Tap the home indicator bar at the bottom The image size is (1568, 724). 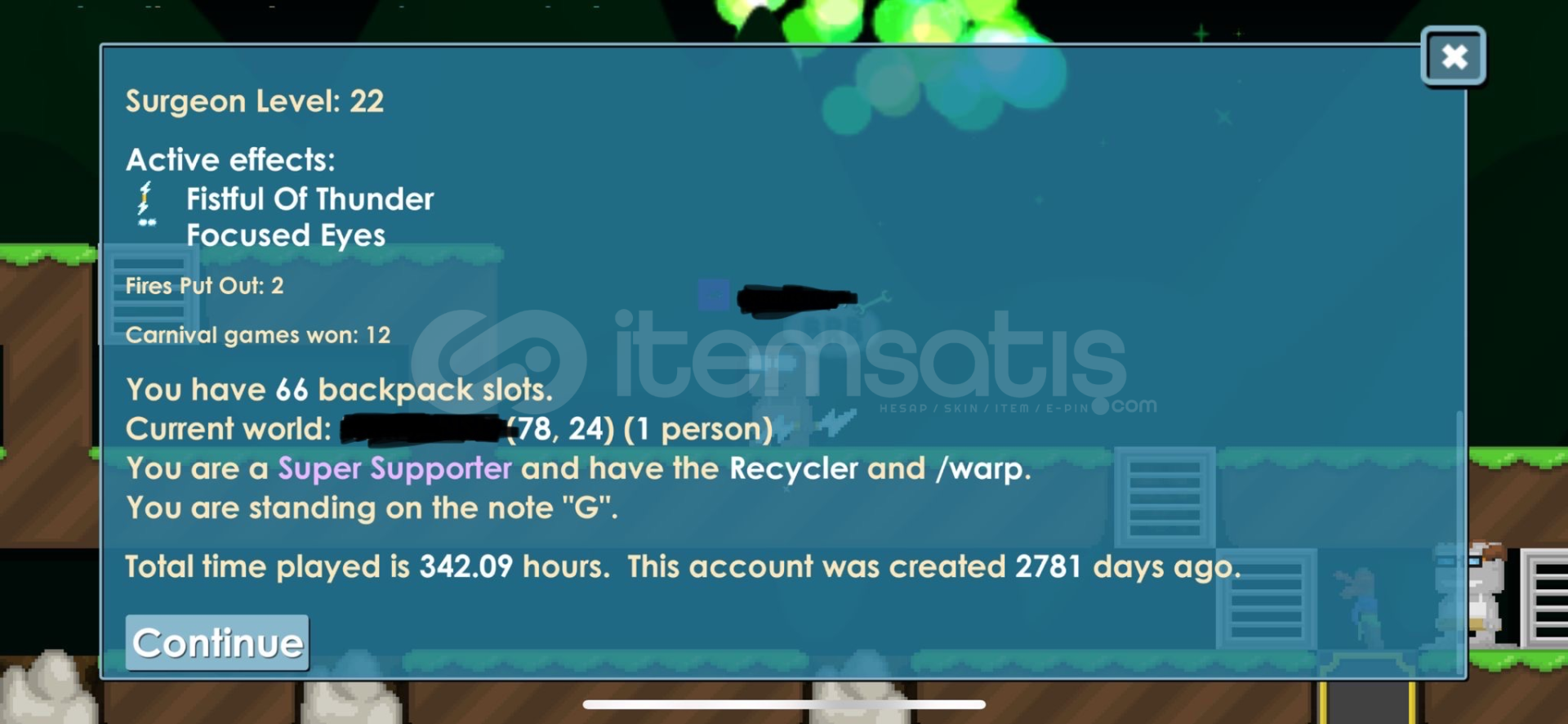point(784,704)
